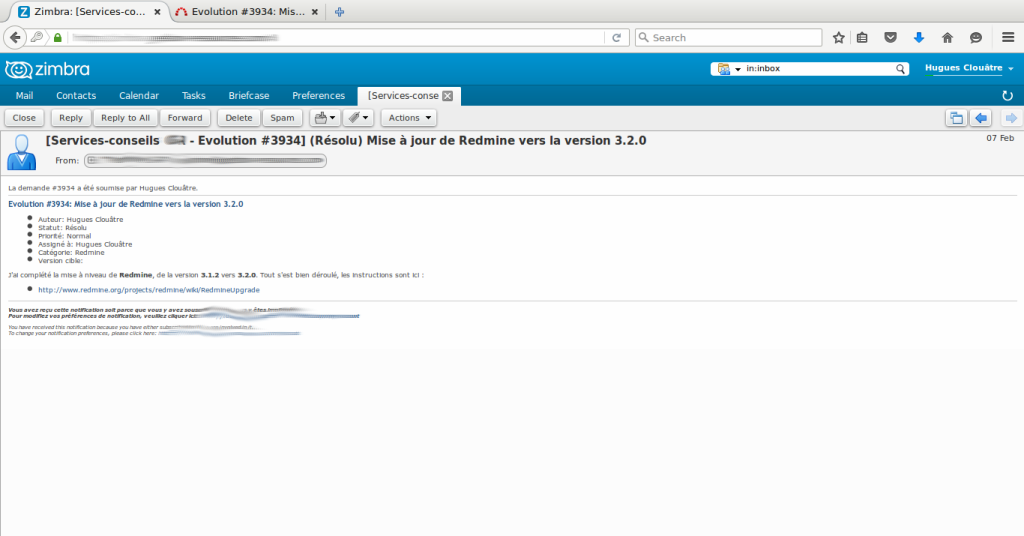Screen dimensions: 1024x536
Task: Click the Zimbra logo
Action: pyautogui.click(x=47, y=69)
